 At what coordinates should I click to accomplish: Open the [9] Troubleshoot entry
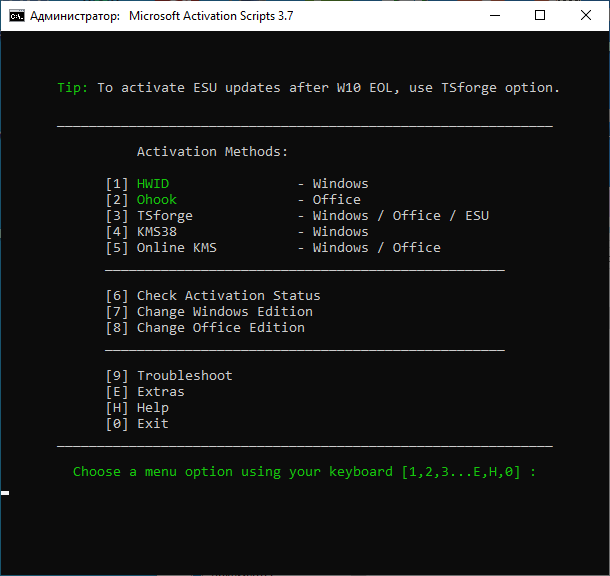pyautogui.click(x=184, y=376)
